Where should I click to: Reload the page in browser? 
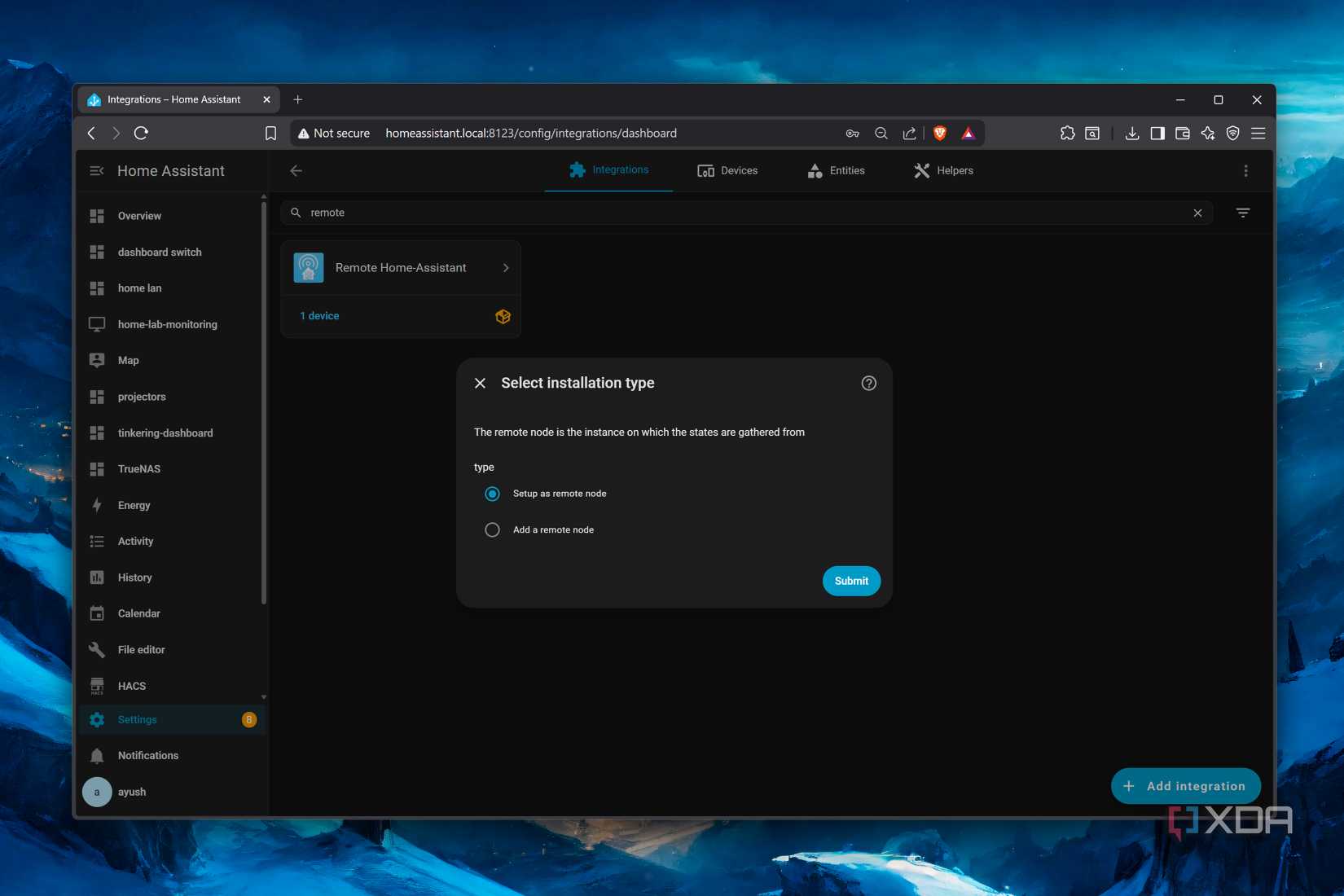141,133
